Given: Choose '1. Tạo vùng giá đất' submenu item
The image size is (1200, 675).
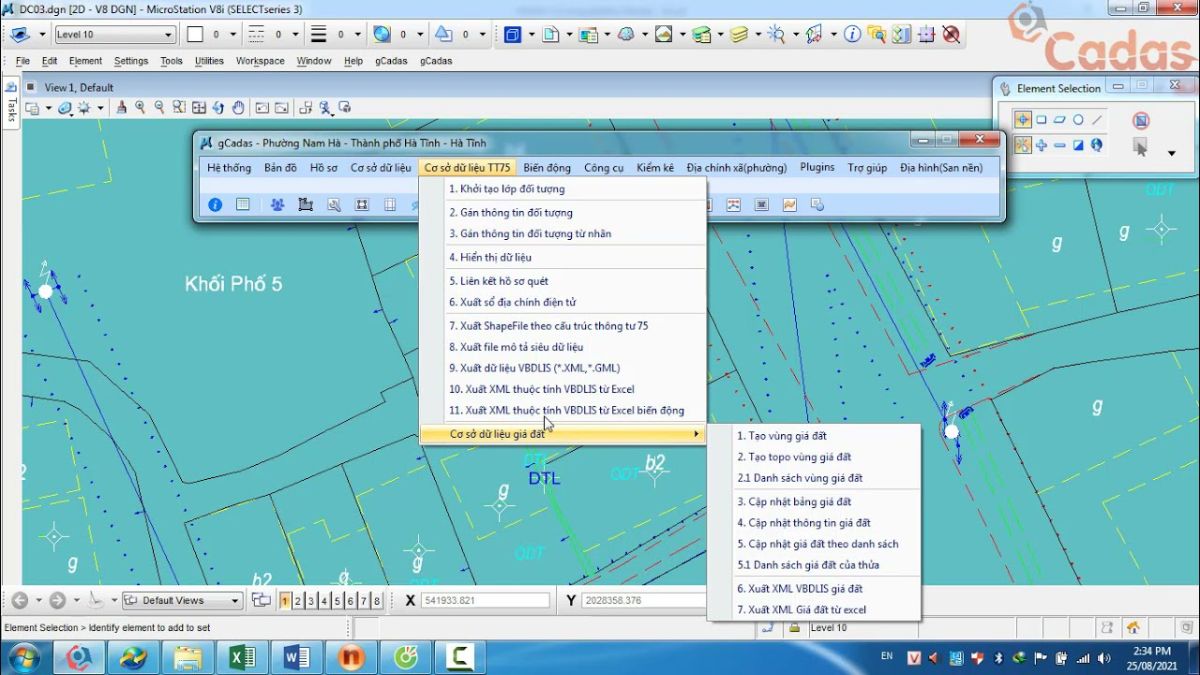Looking at the screenshot, I should coord(782,436).
